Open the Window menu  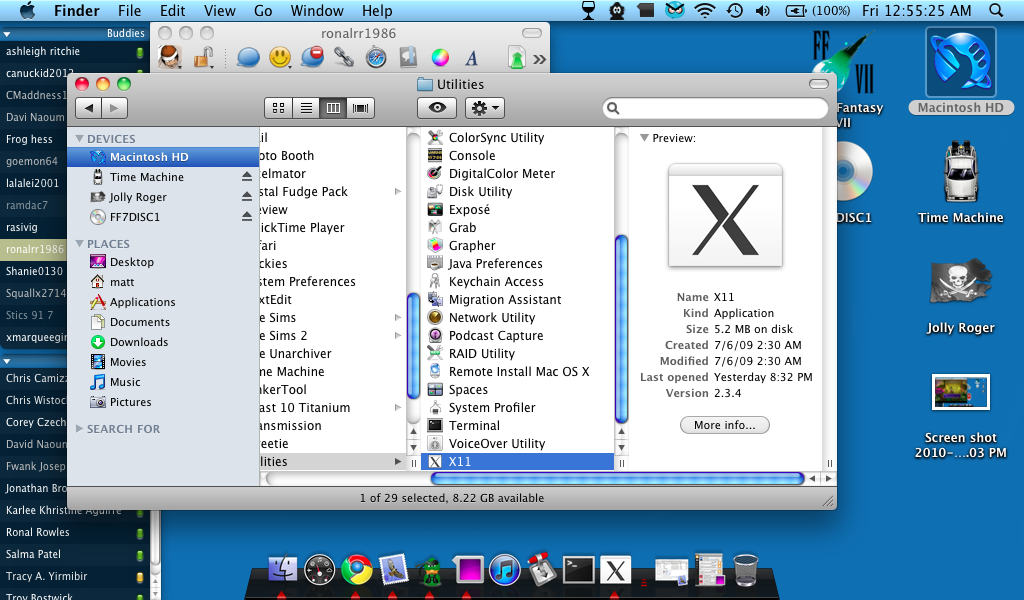coord(317,10)
